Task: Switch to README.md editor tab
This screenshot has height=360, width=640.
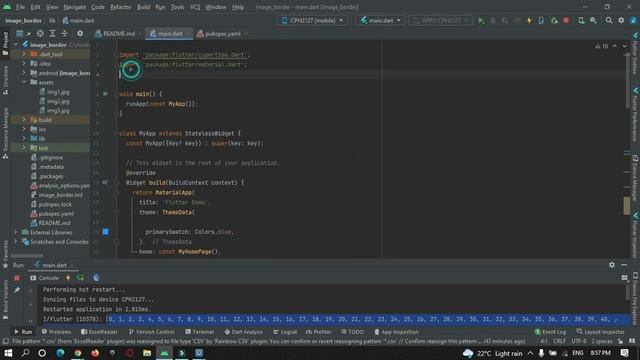Action: [x=118, y=33]
